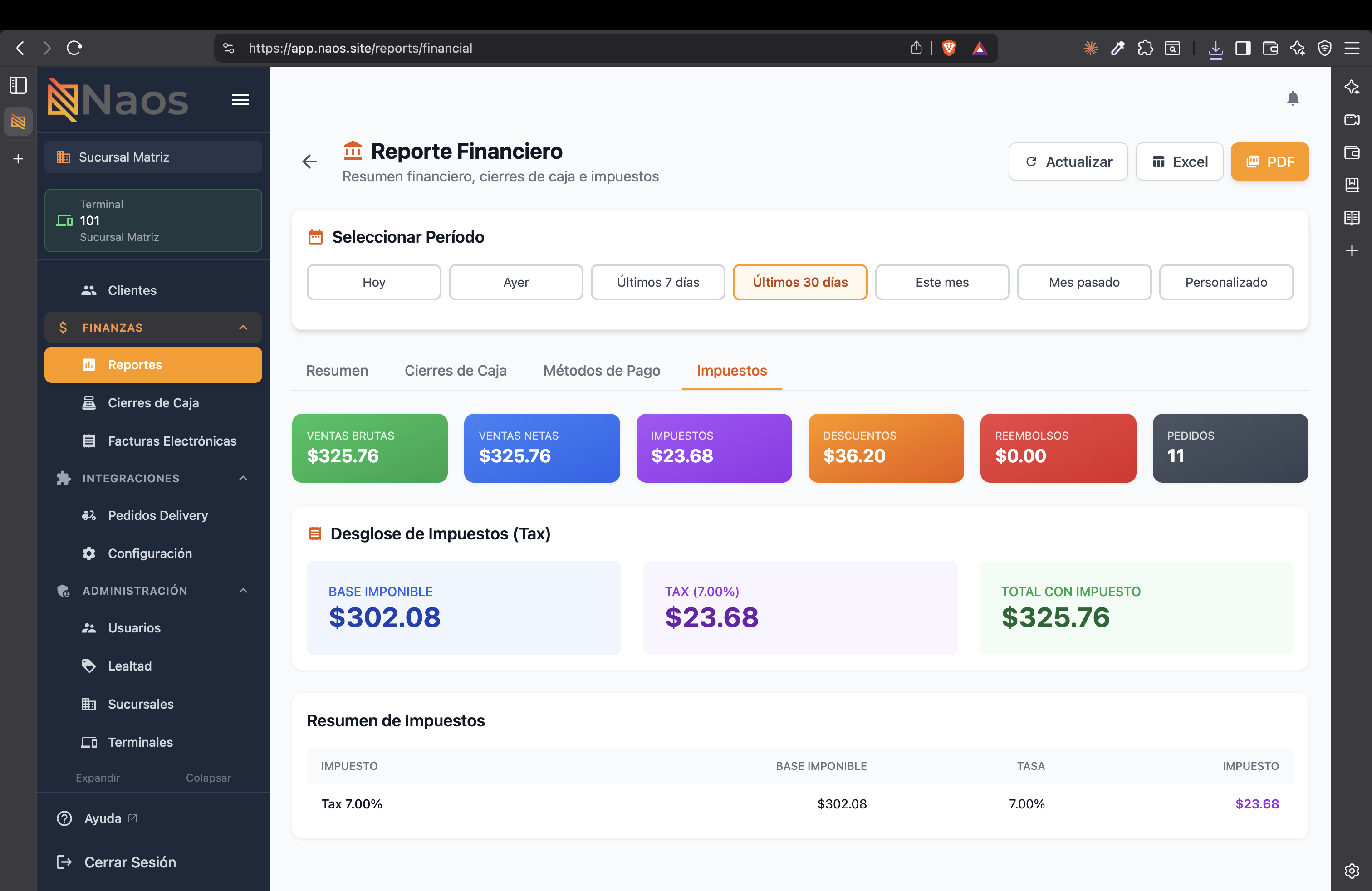Open Cierres de Caja in the sidebar
This screenshot has width=1372, height=891.
(153, 403)
